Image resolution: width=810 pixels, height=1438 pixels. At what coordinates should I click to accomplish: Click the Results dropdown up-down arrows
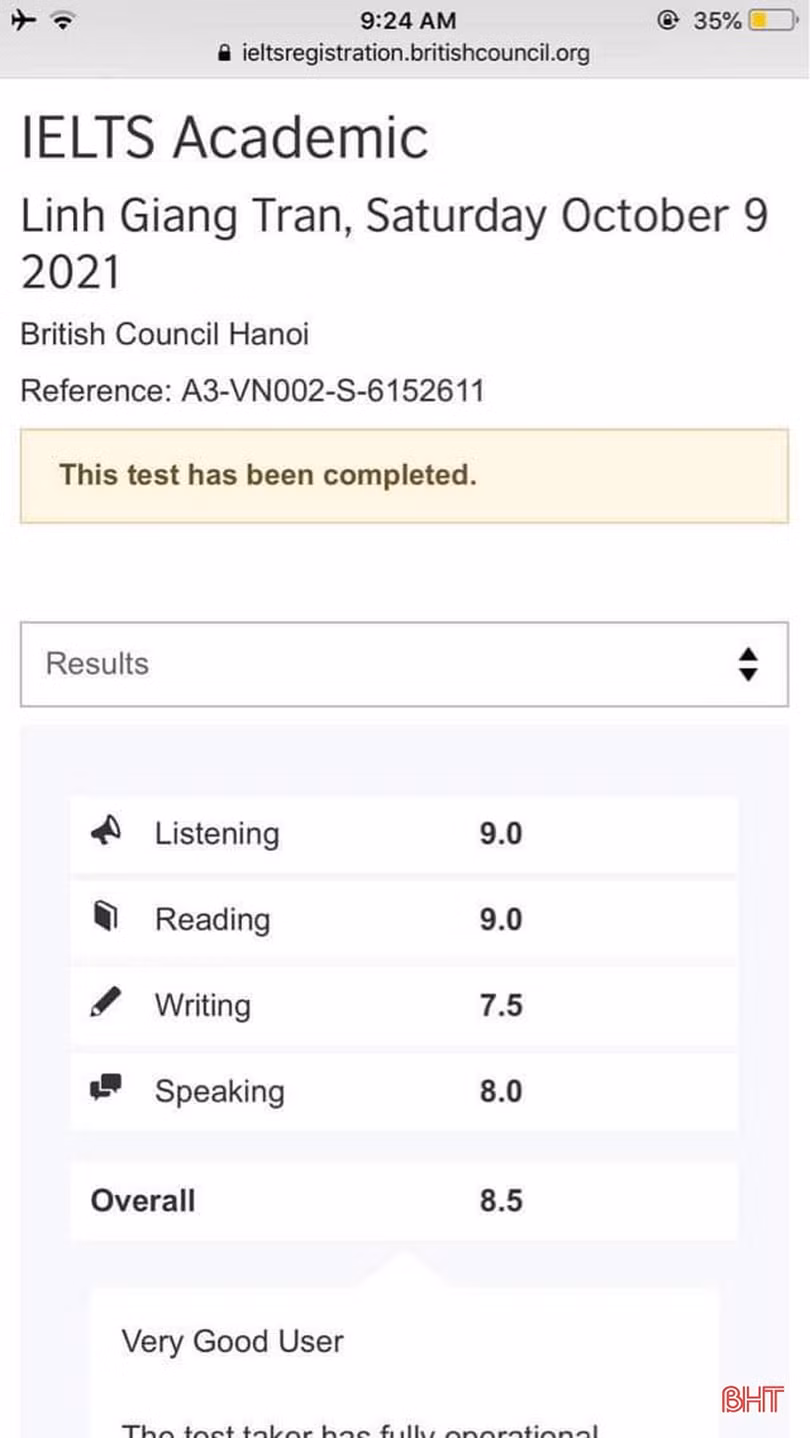747,664
